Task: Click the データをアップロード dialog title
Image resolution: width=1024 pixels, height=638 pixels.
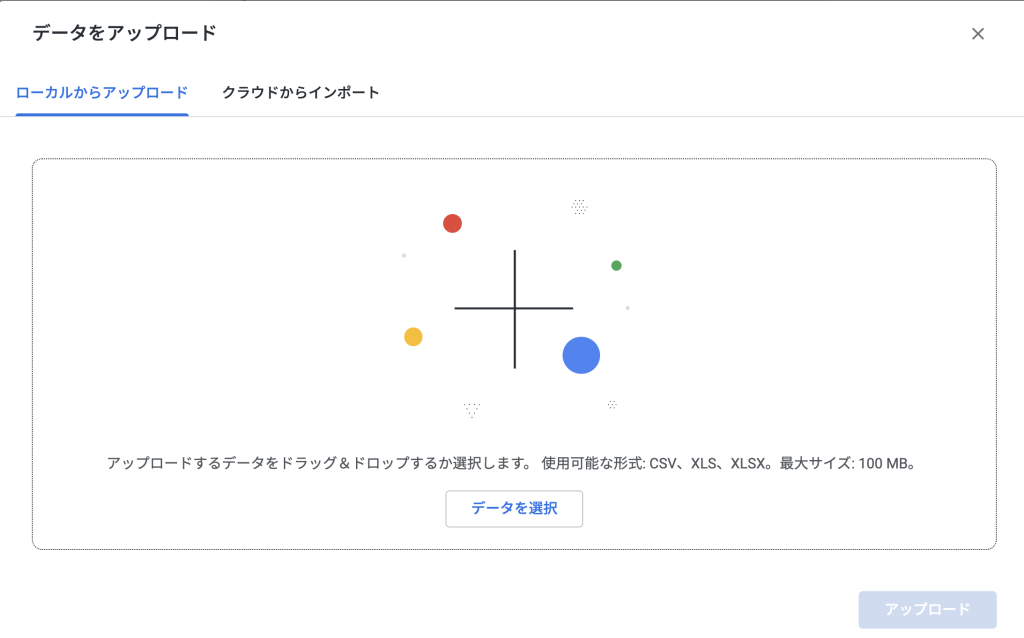Action: 124,34
